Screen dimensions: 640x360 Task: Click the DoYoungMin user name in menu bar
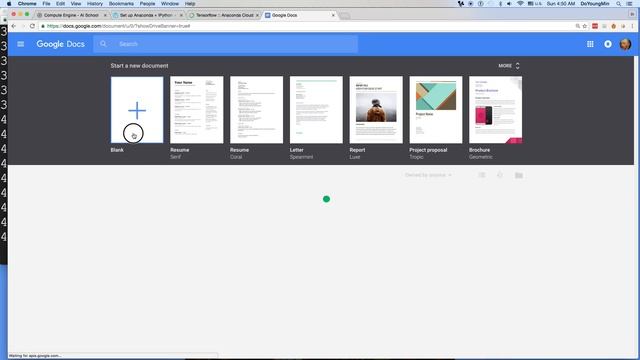[x=595, y=4]
